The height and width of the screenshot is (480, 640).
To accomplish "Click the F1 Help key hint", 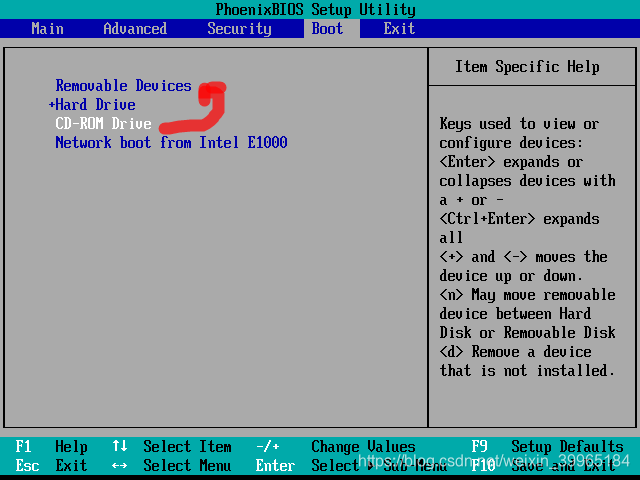I will [51, 447].
